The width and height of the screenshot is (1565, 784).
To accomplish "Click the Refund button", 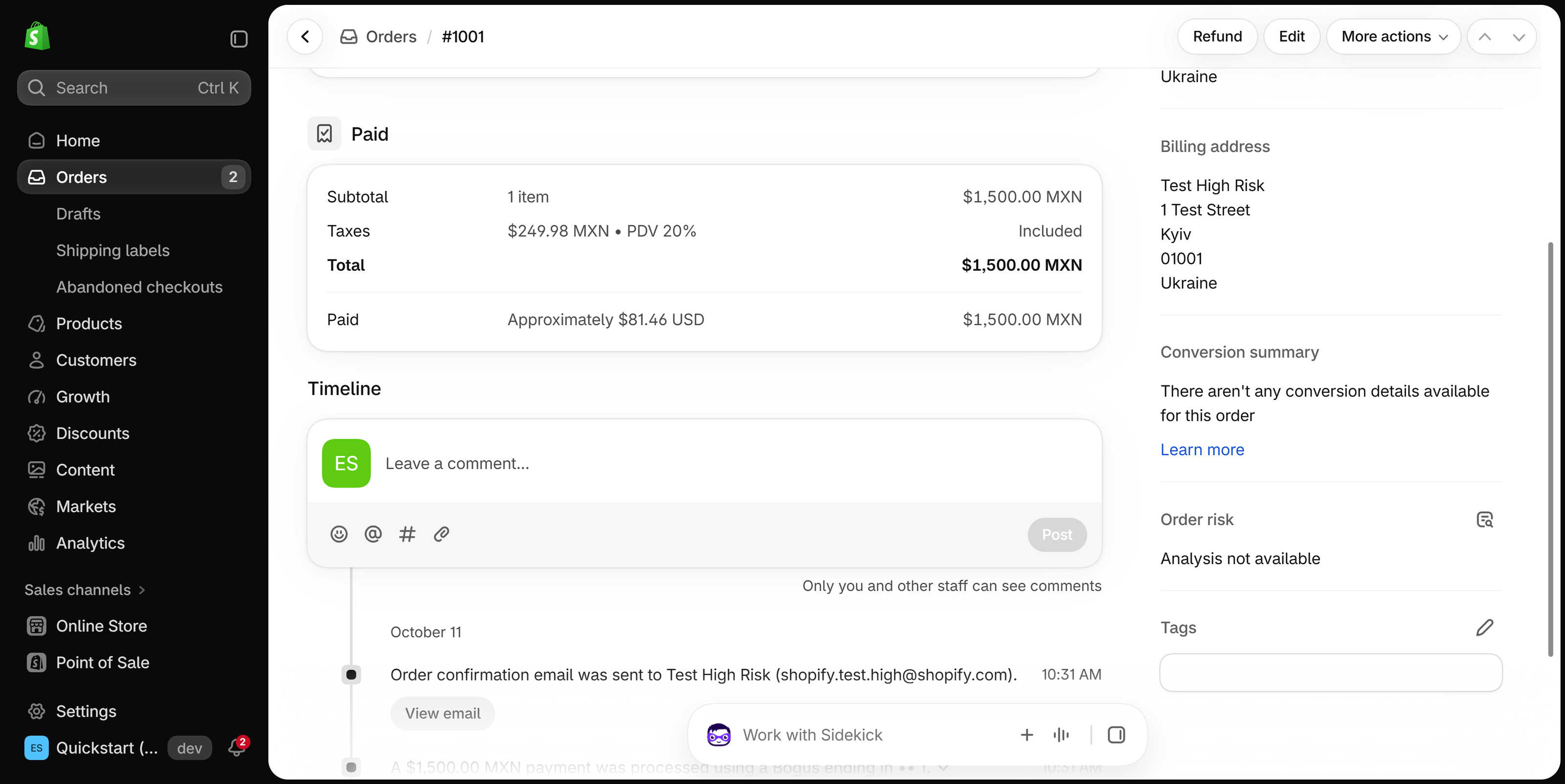I will [x=1217, y=37].
